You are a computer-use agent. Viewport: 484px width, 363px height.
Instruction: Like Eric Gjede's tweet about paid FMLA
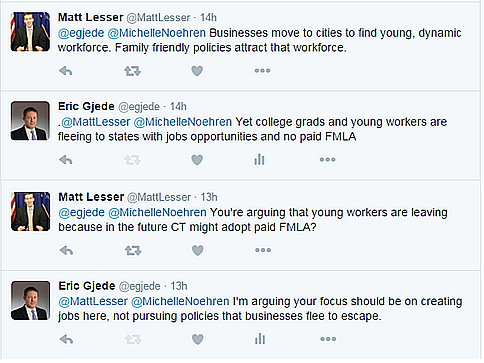pyautogui.click(x=197, y=160)
